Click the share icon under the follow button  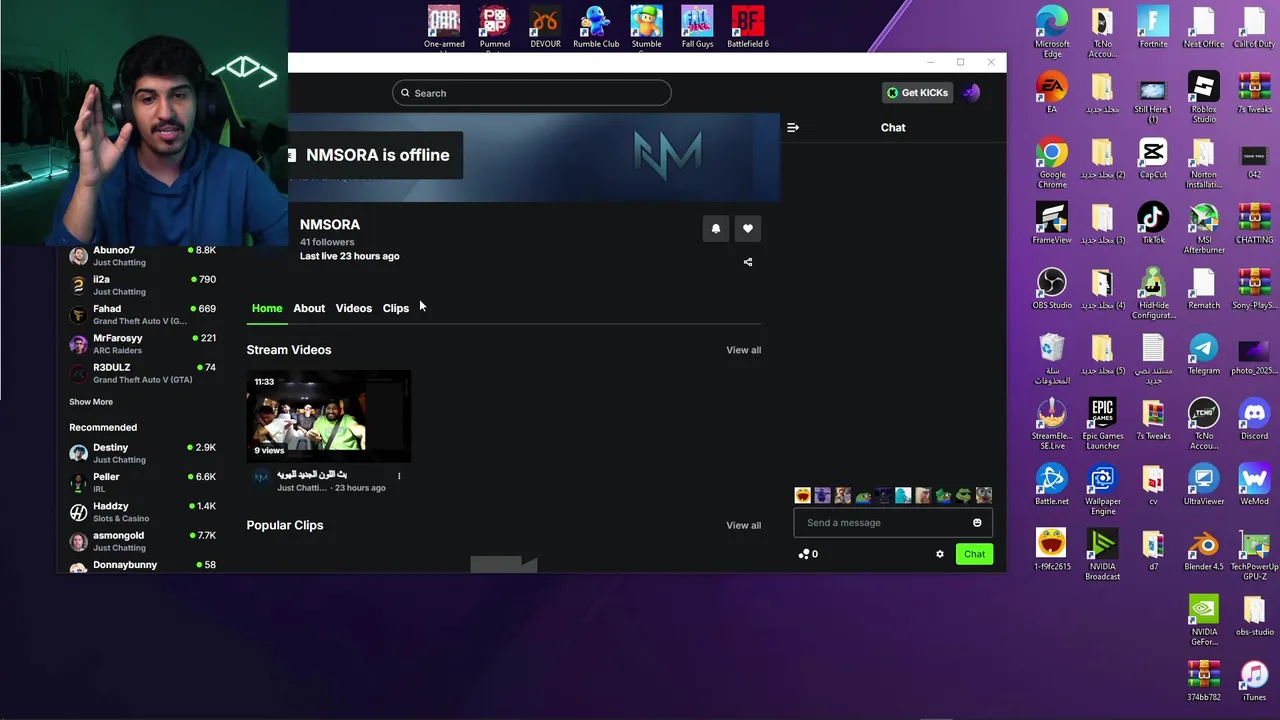tap(748, 262)
